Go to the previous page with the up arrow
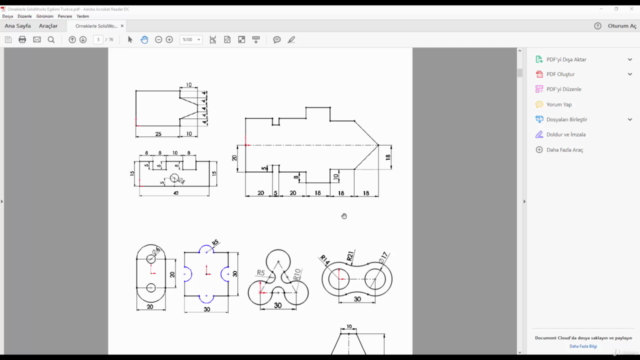 (x=72, y=40)
